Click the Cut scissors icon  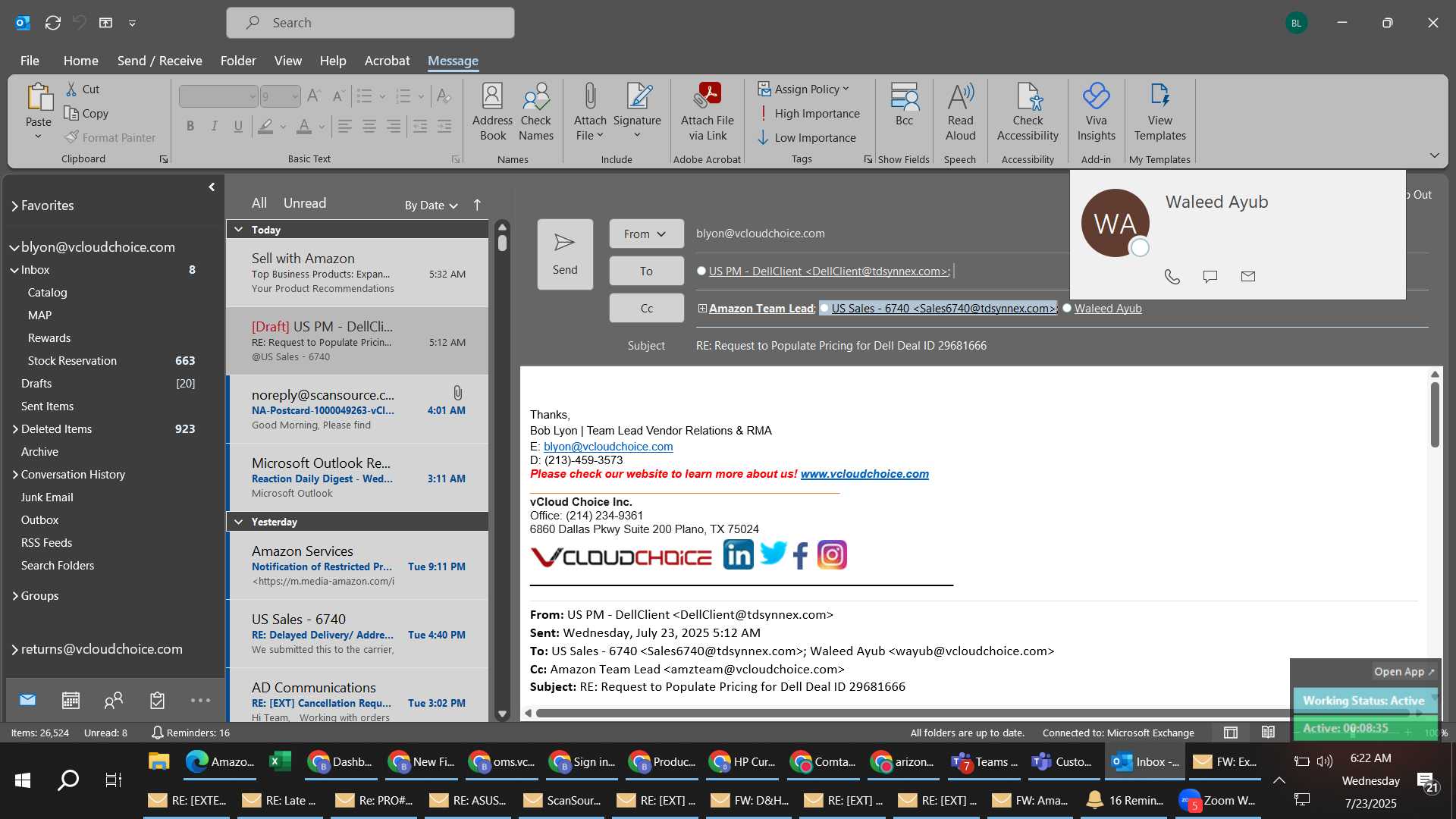pyautogui.click(x=71, y=89)
